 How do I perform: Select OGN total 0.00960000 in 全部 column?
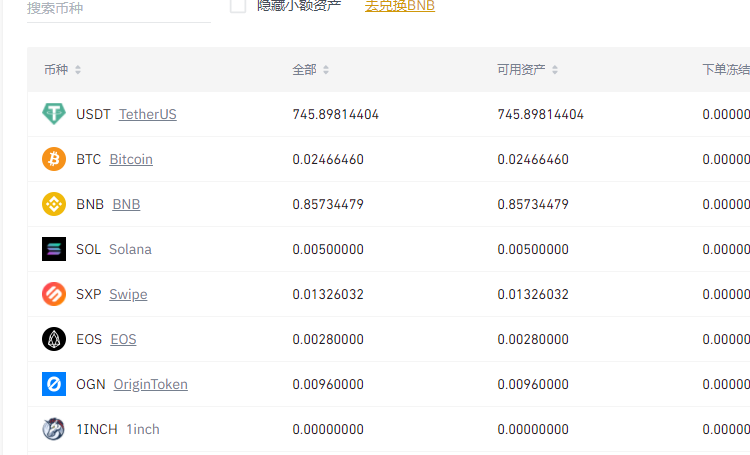(x=328, y=384)
